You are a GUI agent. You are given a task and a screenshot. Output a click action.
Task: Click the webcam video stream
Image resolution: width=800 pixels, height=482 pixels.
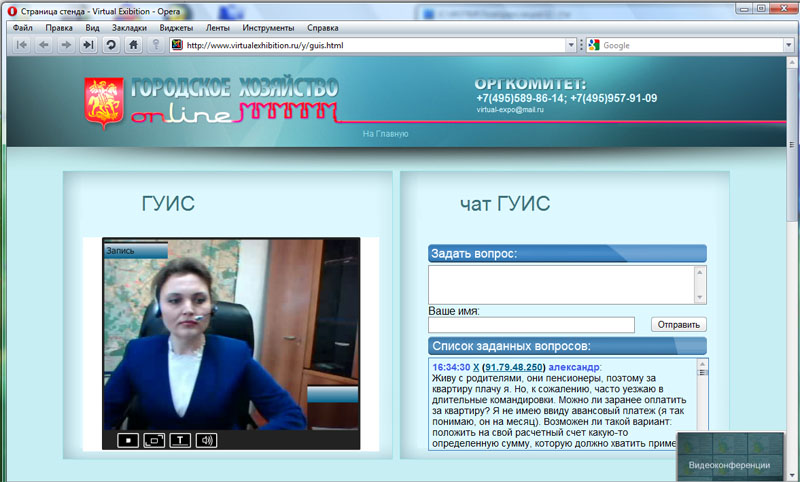click(231, 335)
